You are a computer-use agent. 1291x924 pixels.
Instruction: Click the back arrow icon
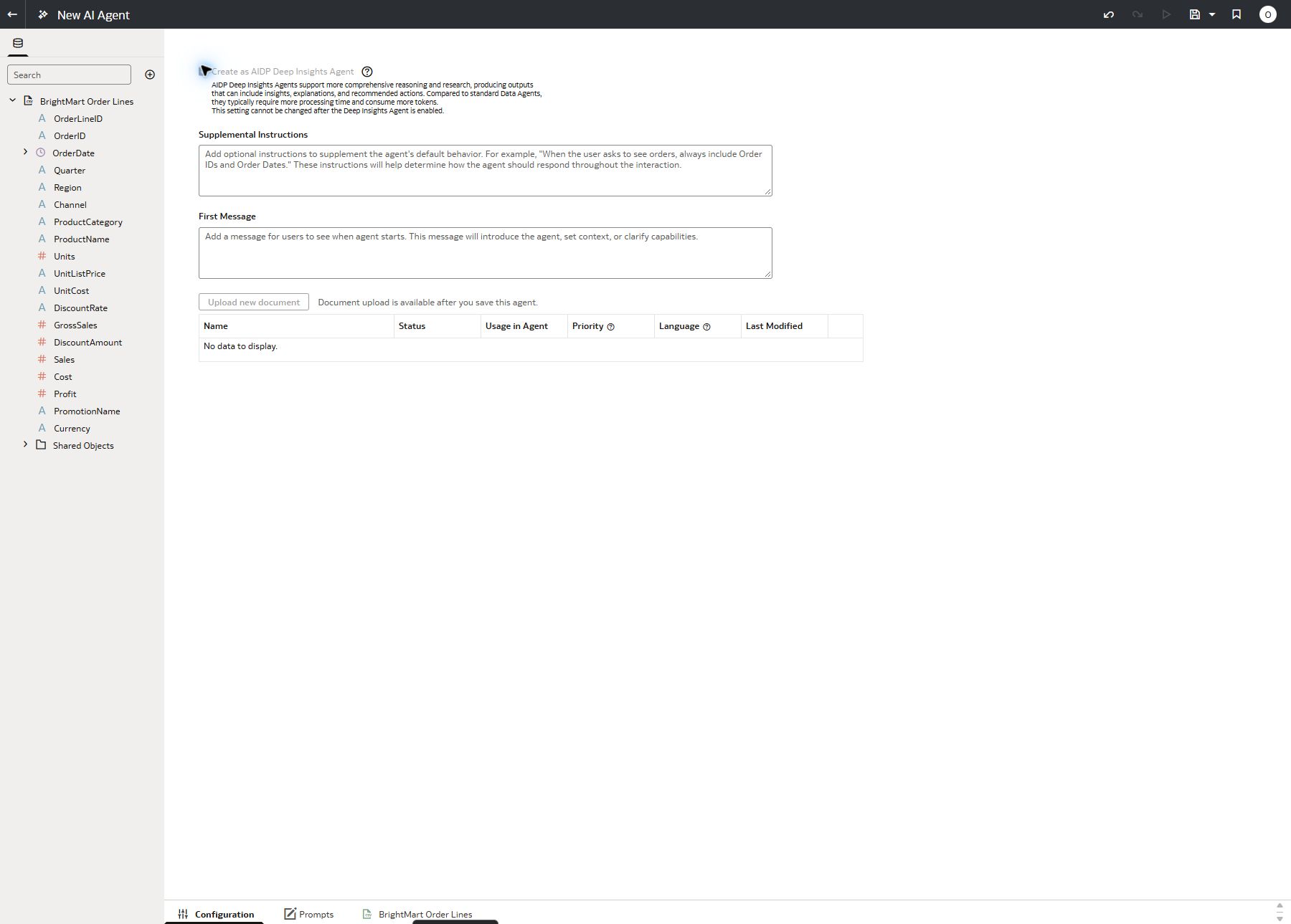(12, 14)
